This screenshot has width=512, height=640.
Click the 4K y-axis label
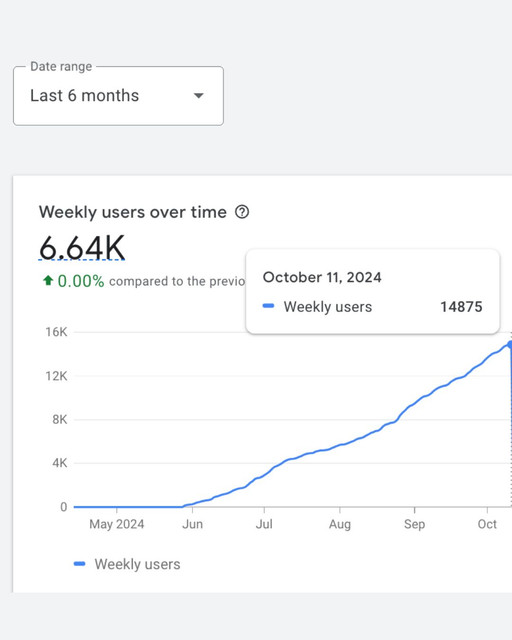(x=60, y=463)
